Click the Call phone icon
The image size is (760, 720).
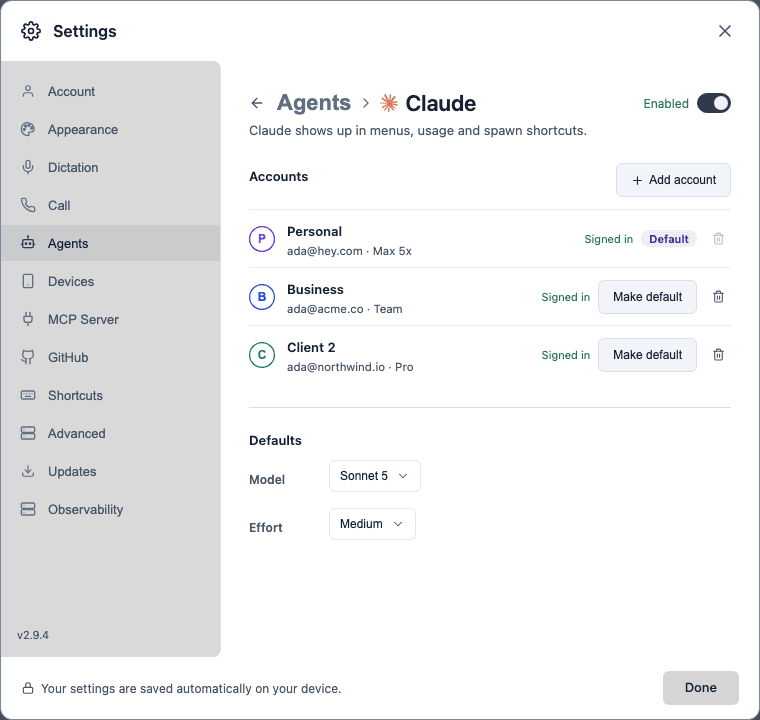coord(28,206)
